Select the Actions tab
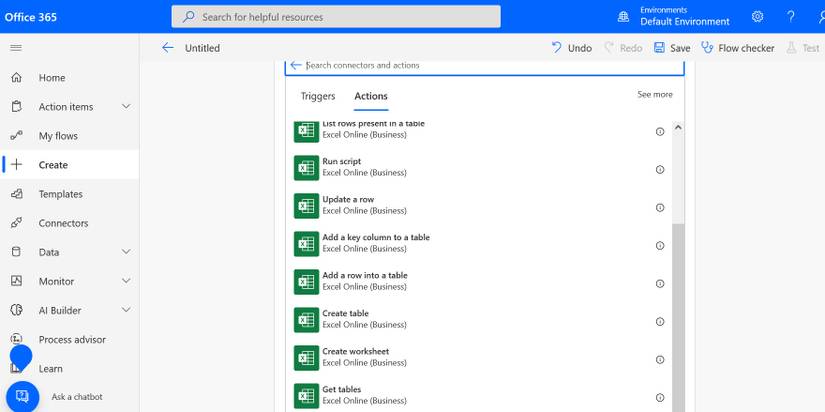 click(x=371, y=96)
